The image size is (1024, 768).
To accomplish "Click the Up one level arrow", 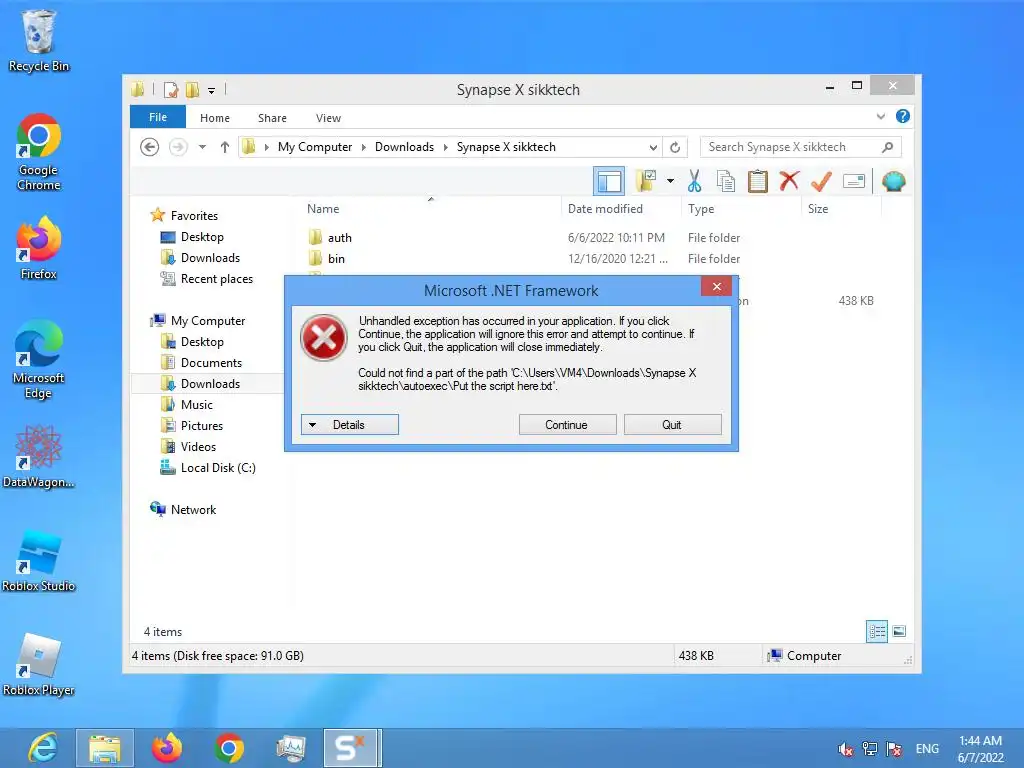I will click(225, 147).
